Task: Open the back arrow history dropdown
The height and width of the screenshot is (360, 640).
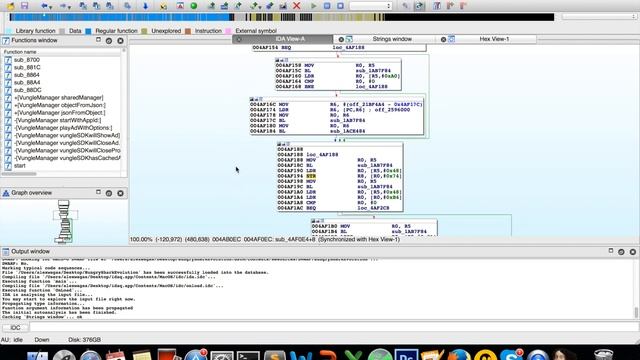Action: pyautogui.click(x=51, y=7)
